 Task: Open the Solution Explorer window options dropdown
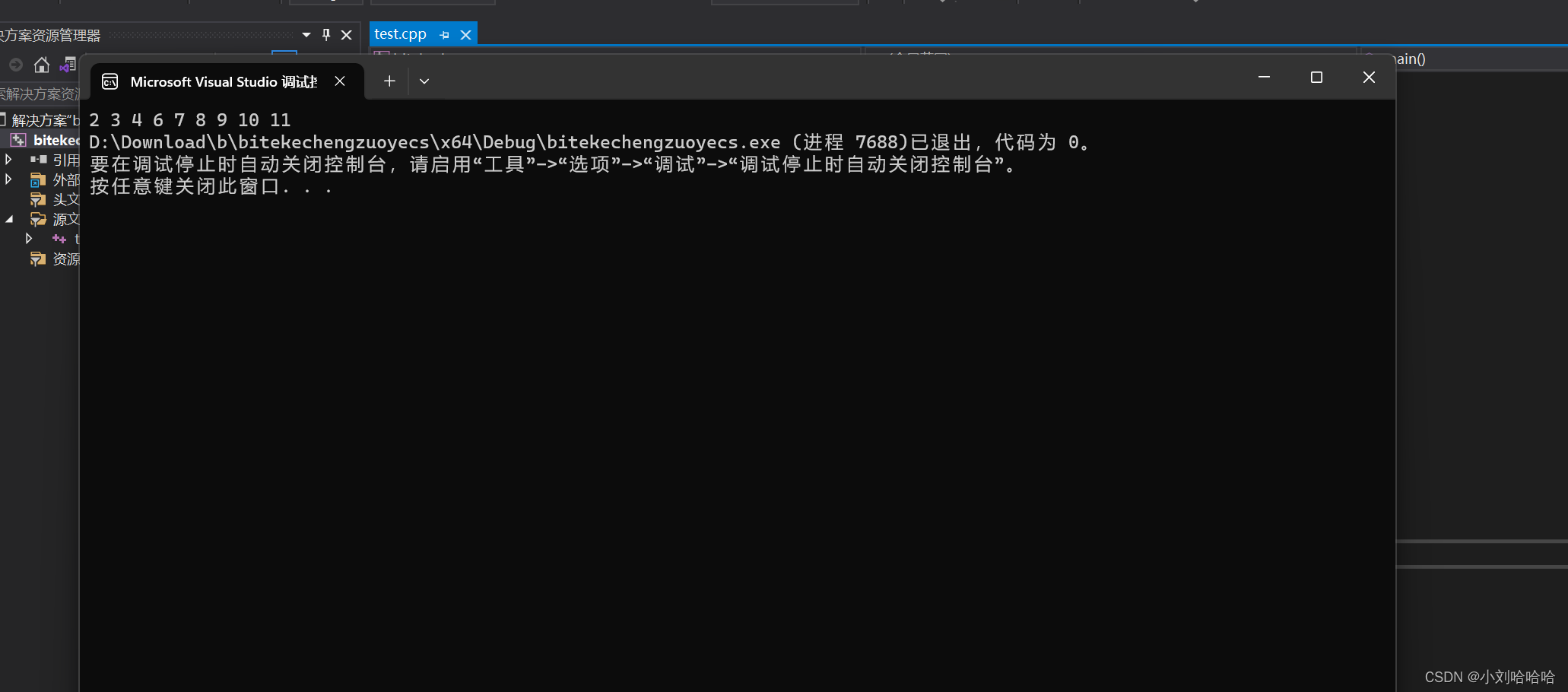[x=306, y=34]
